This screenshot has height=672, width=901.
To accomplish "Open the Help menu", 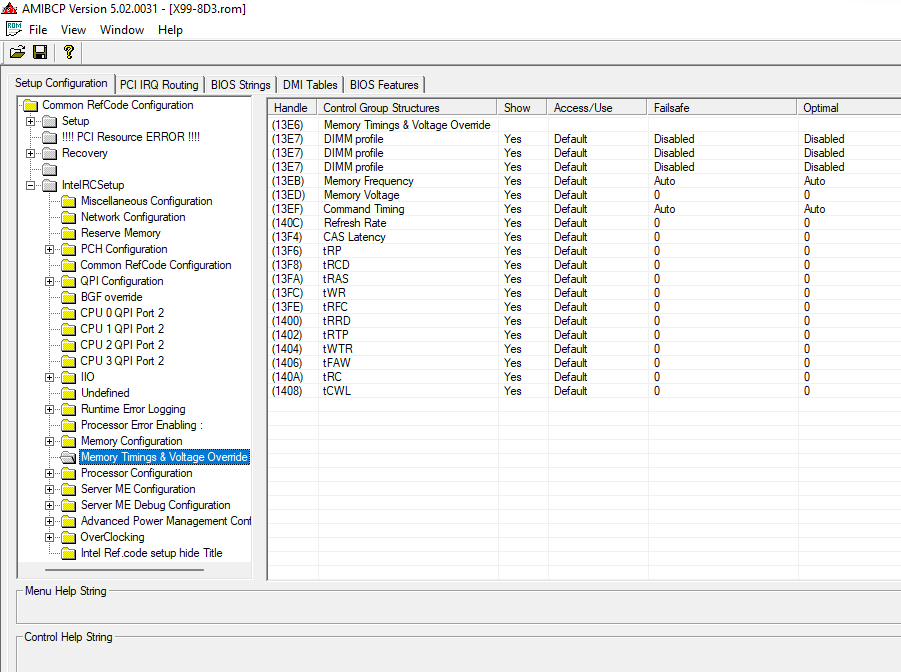I will tap(170, 30).
